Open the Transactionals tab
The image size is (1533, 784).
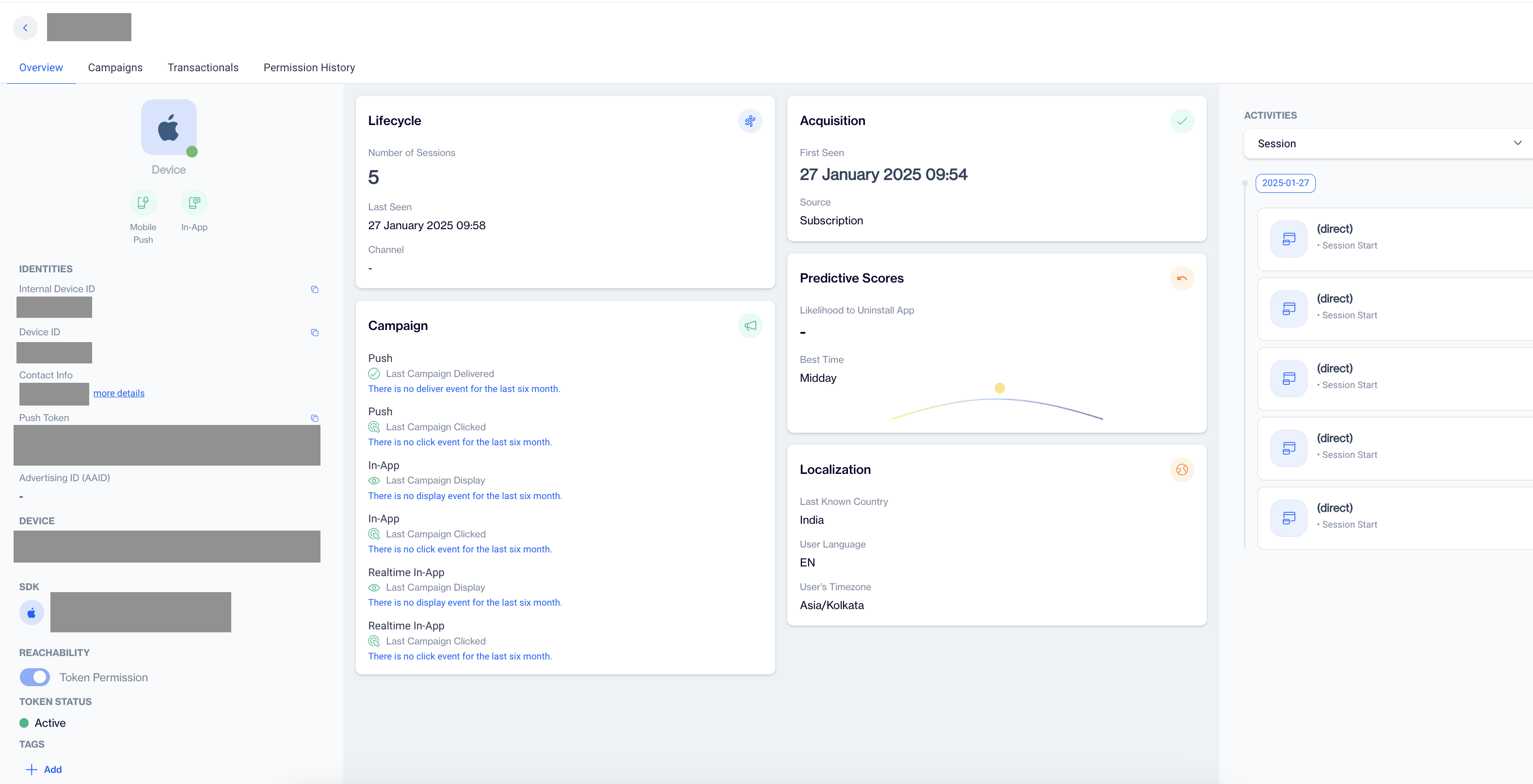click(x=203, y=67)
